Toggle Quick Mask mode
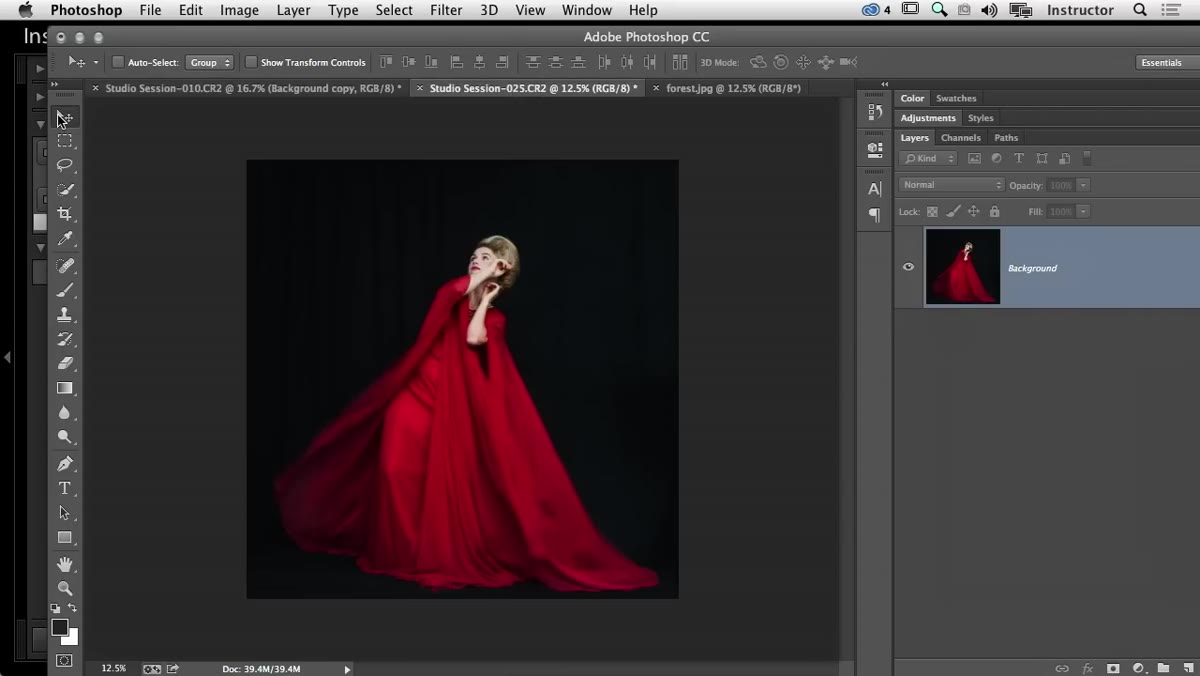 pos(65,661)
